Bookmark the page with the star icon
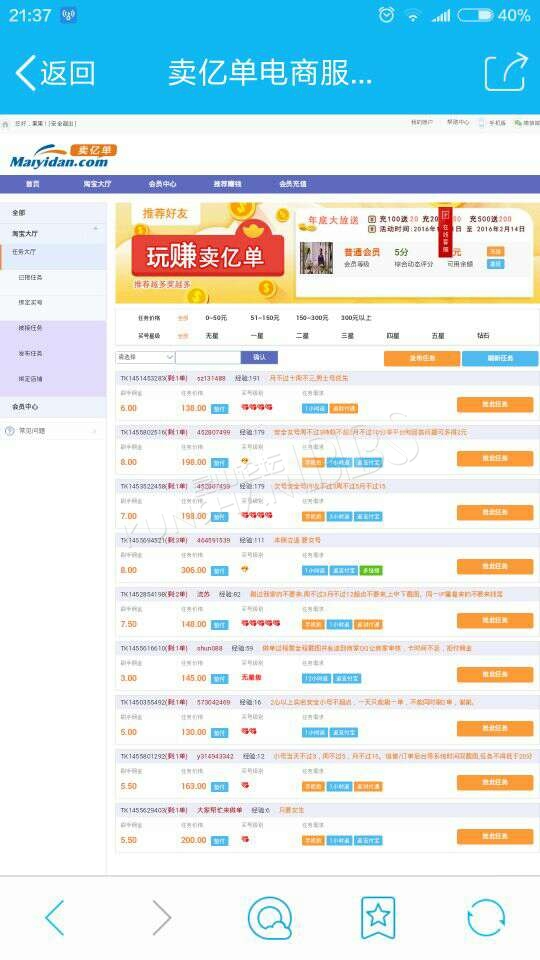The image size is (540, 960). pyautogui.click(x=378, y=917)
